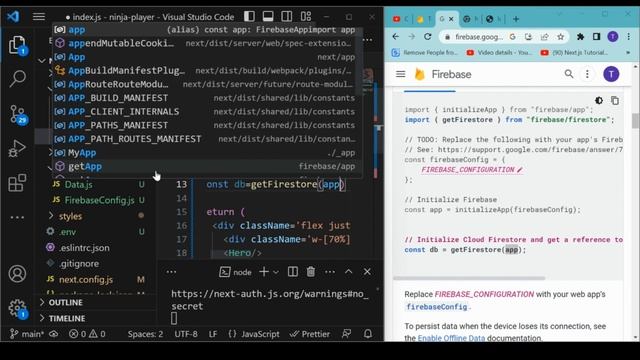Open 'Remove People fro...' bookmark
Screen dimensions: 640x360
(x=424, y=53)
